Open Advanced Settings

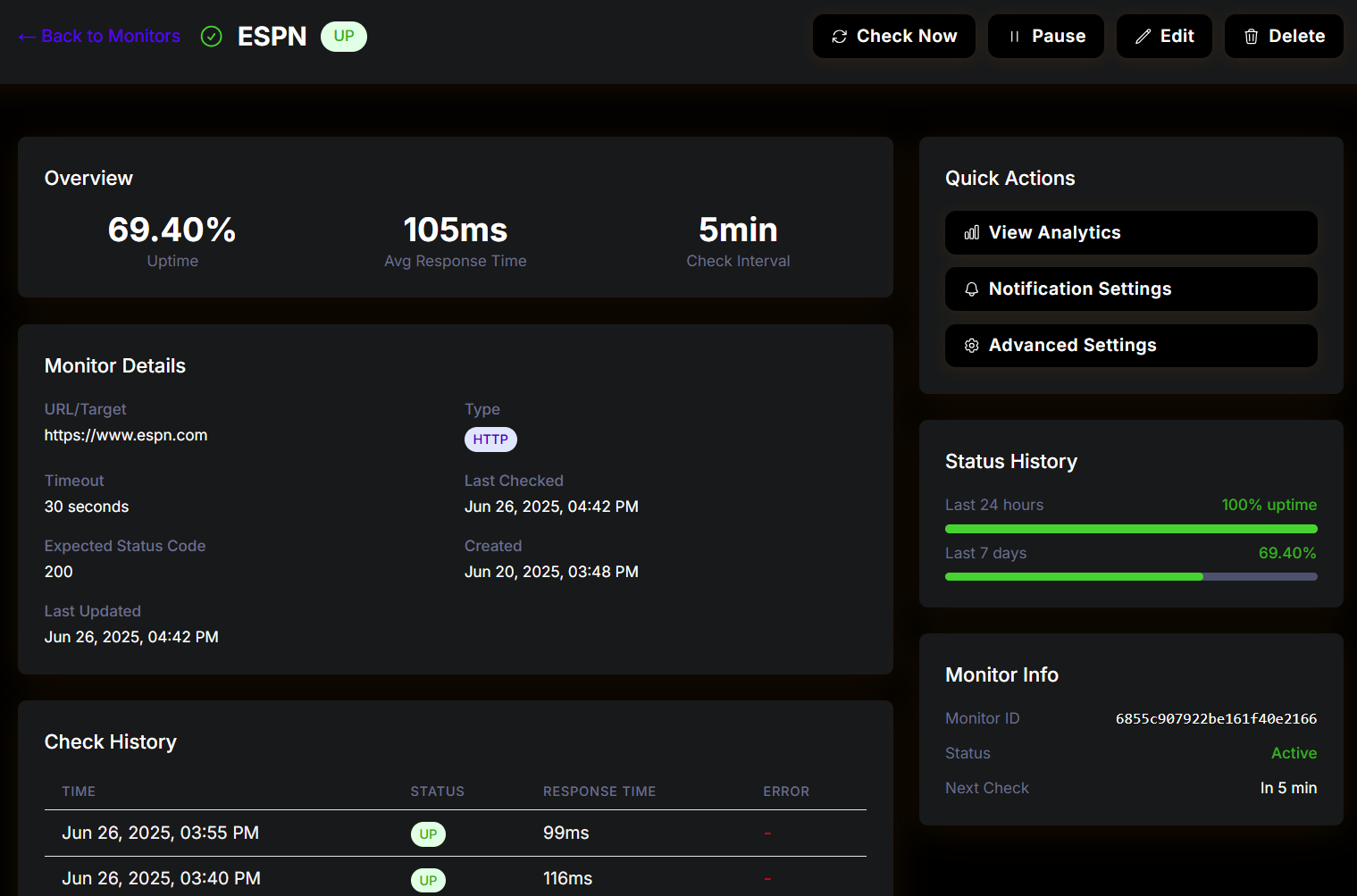click(1131, 346)
